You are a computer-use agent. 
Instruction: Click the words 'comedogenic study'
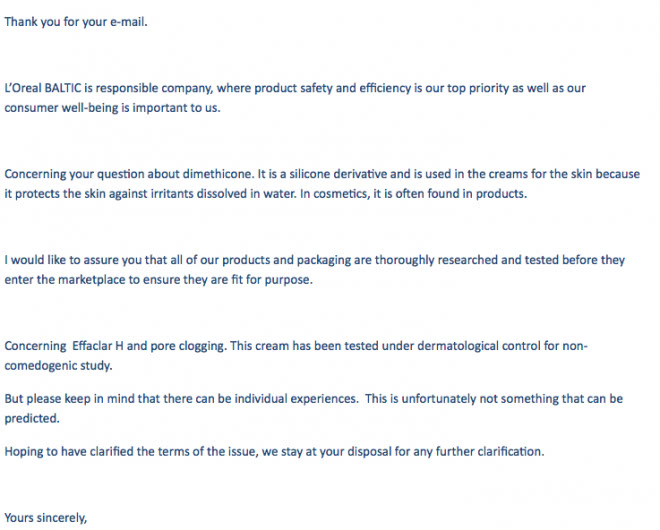coord(58,365)
